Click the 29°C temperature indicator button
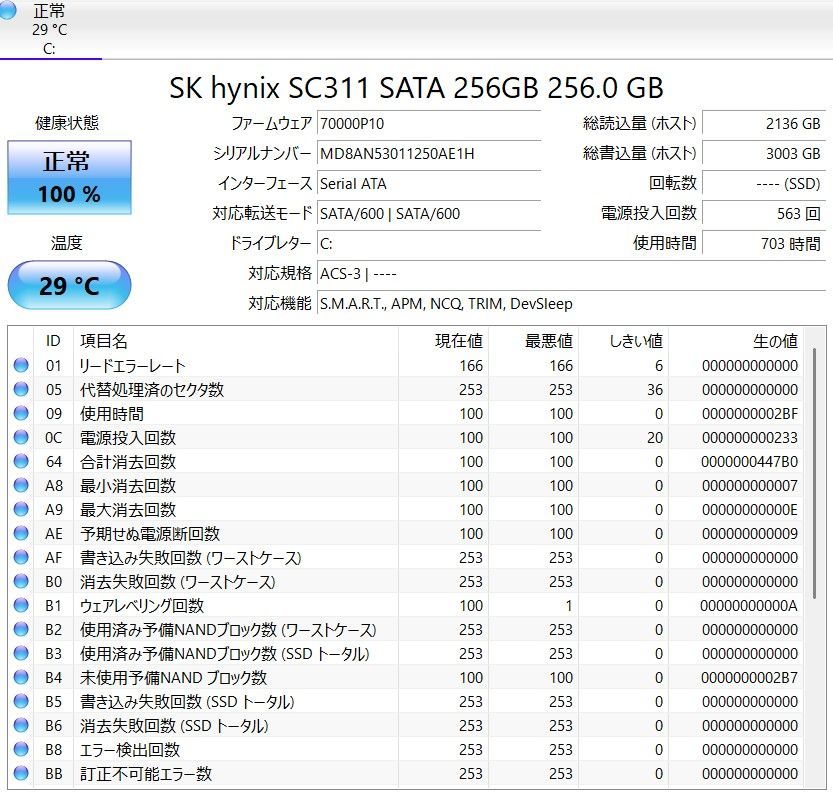The width and height of the screenshot is (833, 797). [69, 285]
